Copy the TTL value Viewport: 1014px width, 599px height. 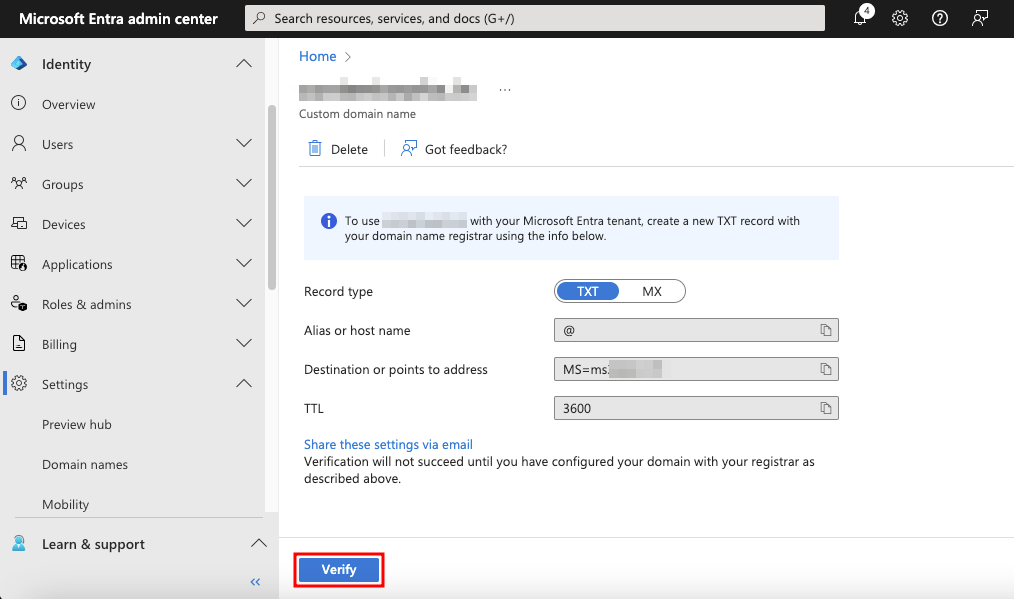coord(826,408)
